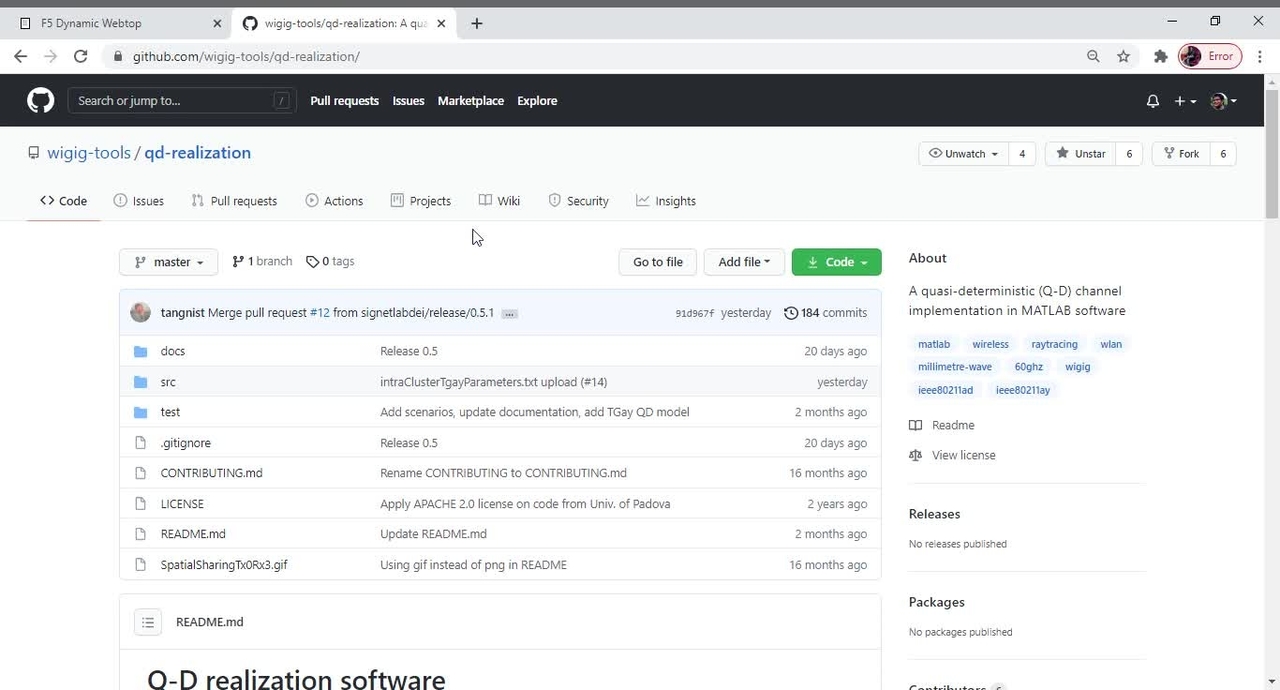Viewport: 1280px width, 690px height.
Task: Click the millimetre-wave topic tag
Action: (955, 367)
